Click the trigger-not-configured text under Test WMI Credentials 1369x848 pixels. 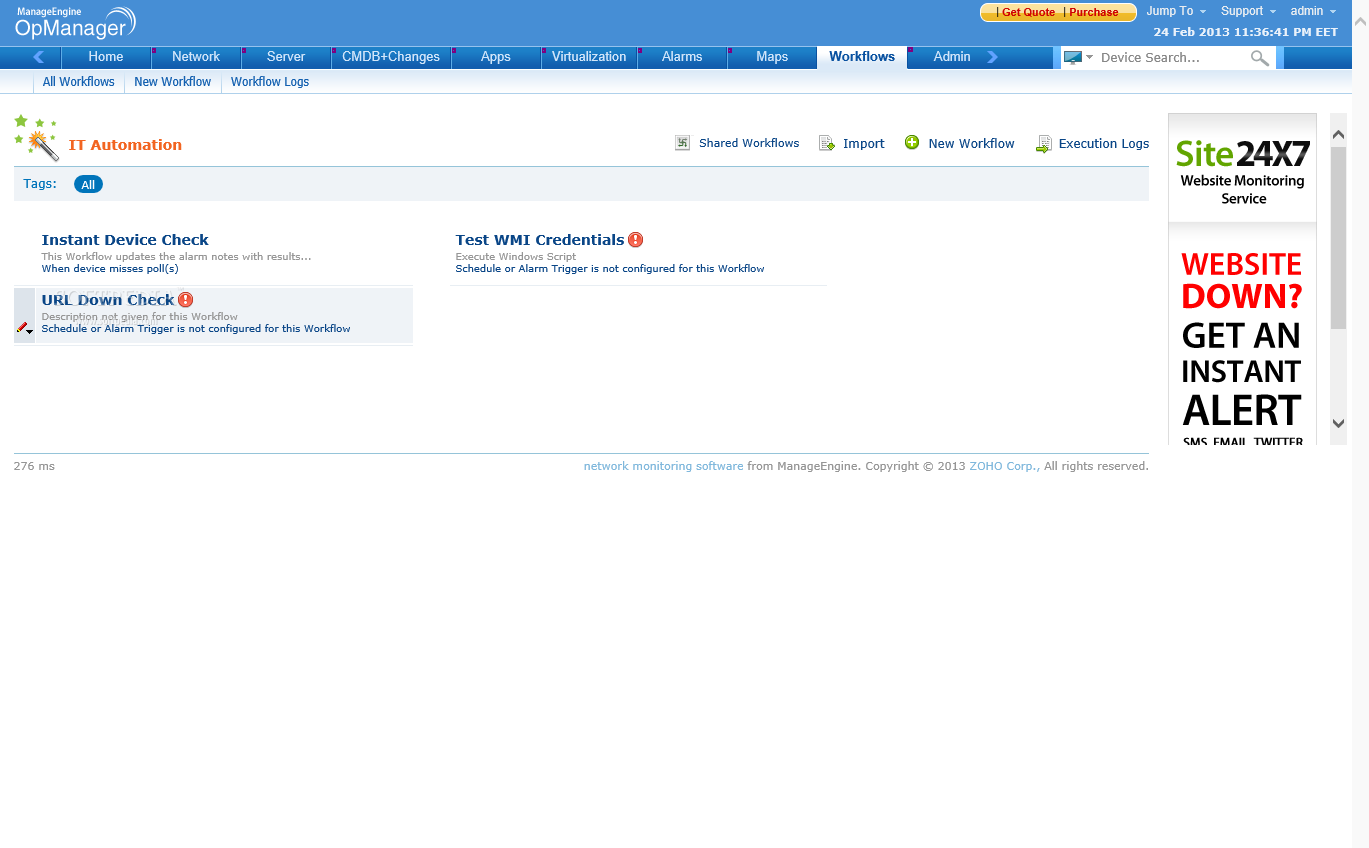610,269
